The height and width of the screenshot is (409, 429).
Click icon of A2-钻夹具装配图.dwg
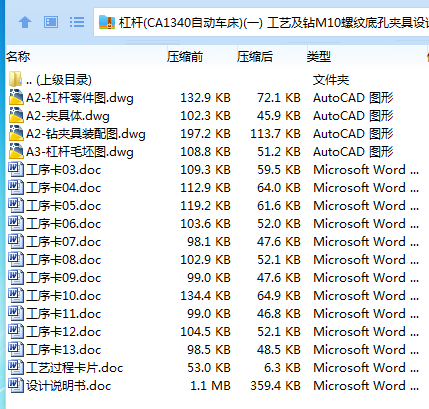(16, 133)
